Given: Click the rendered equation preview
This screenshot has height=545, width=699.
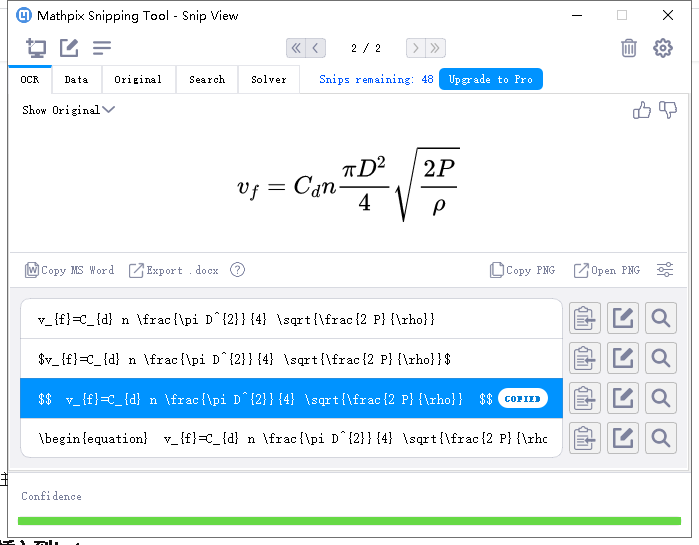Looking at the screenshot, I should pos(349,184).
